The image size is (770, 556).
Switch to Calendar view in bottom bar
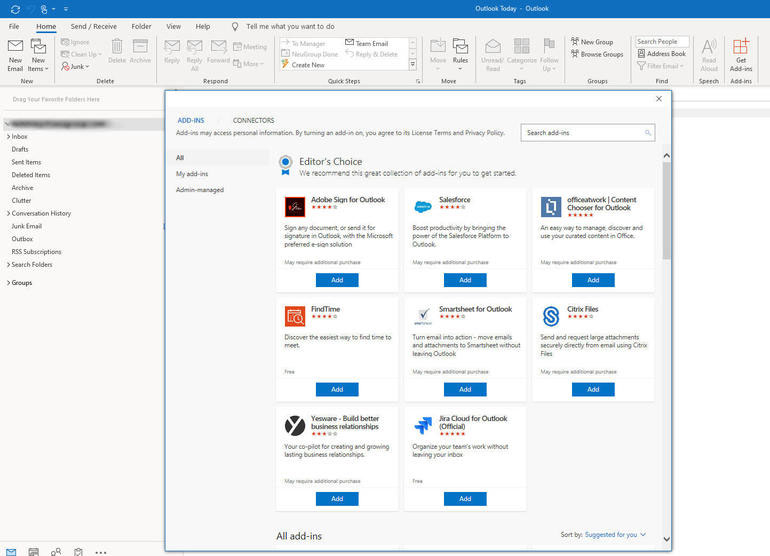(33, 552)
